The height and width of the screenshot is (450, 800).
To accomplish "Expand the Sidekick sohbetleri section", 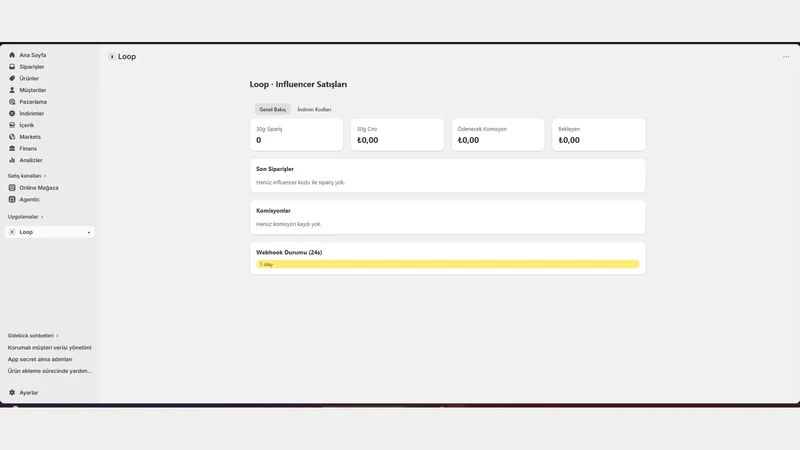I will click(33, 335).
